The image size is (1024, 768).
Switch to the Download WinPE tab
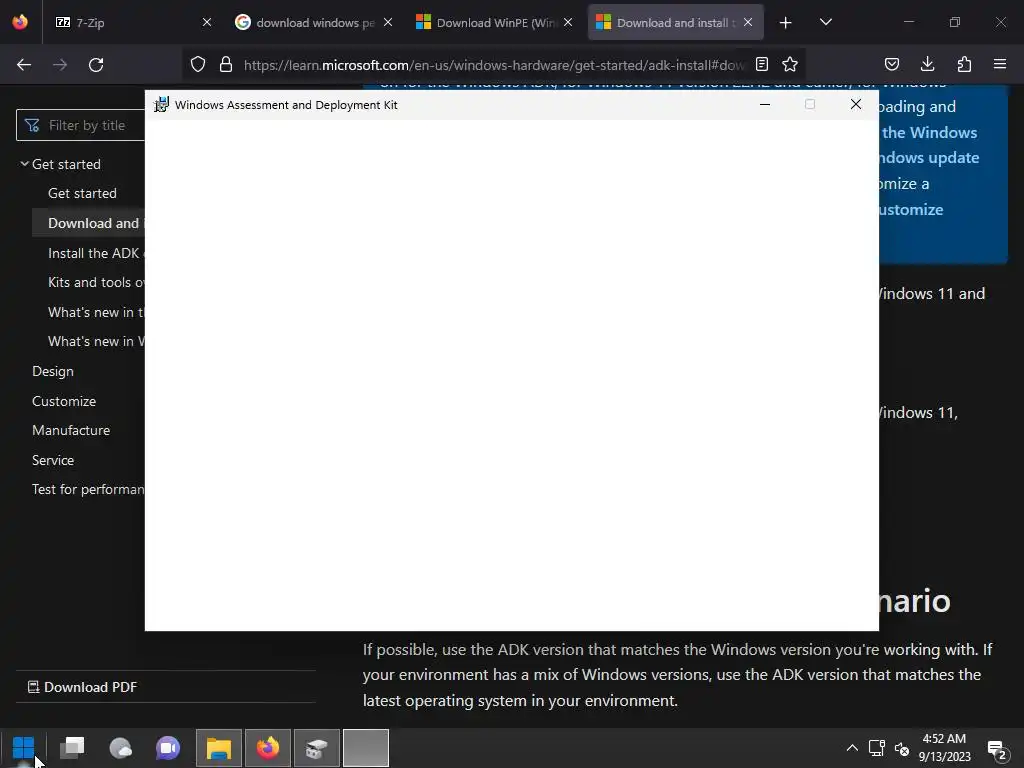point(494,23)
